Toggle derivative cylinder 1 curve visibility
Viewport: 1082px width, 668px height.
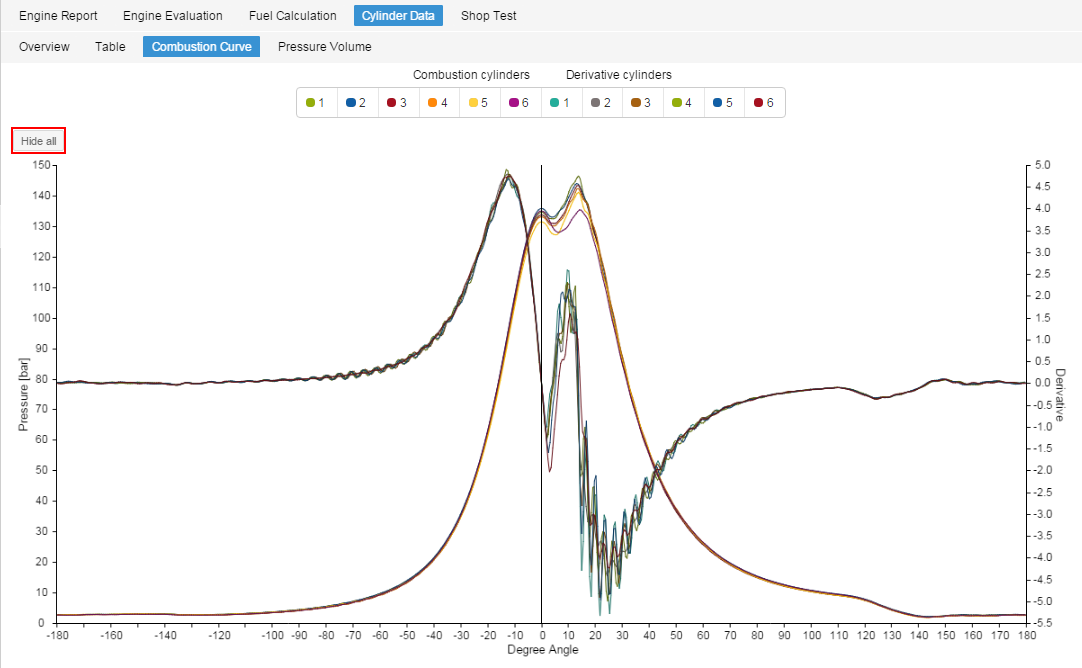(x=560, y=102)
